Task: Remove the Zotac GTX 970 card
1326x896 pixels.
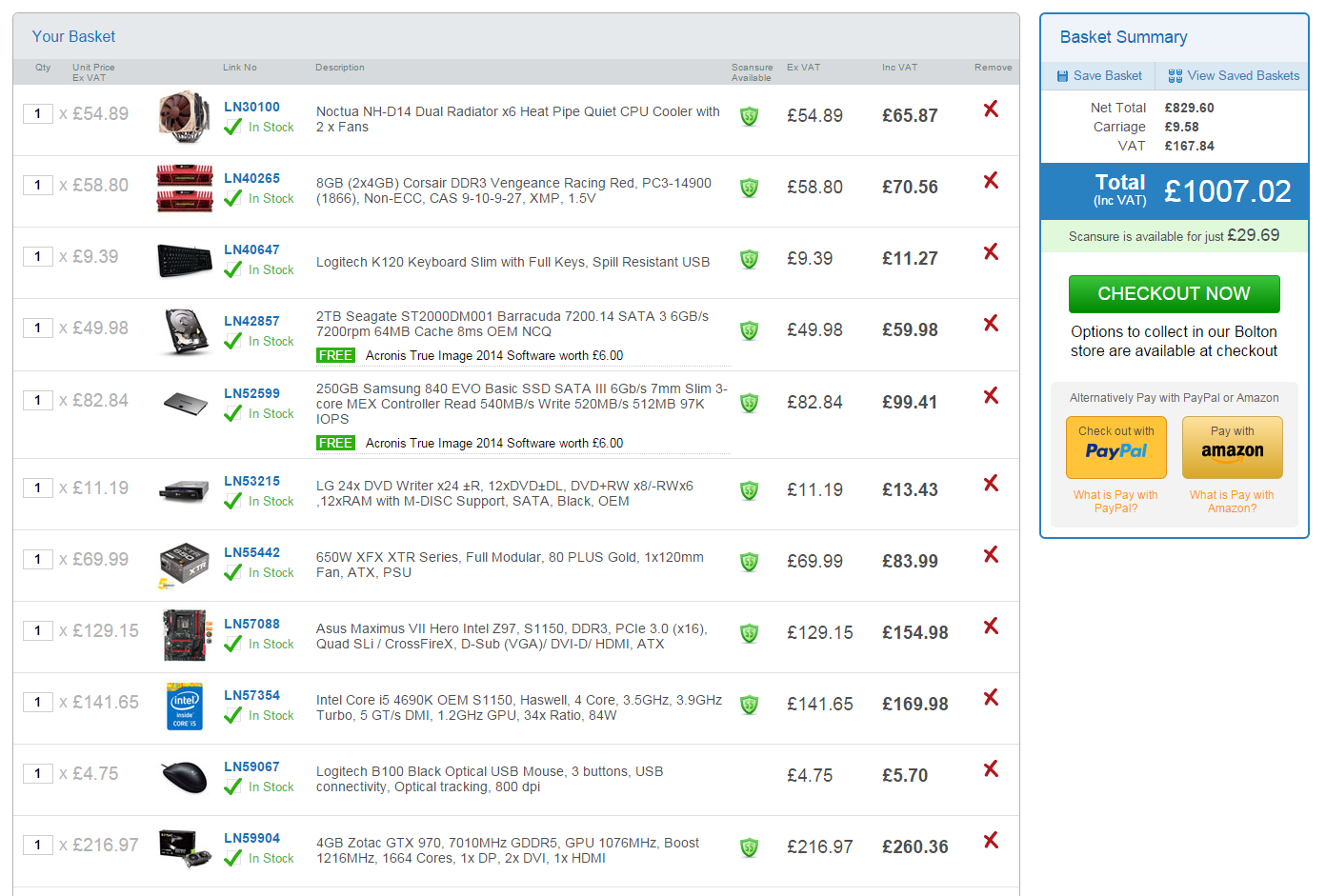Action: (x=991, y=841)
